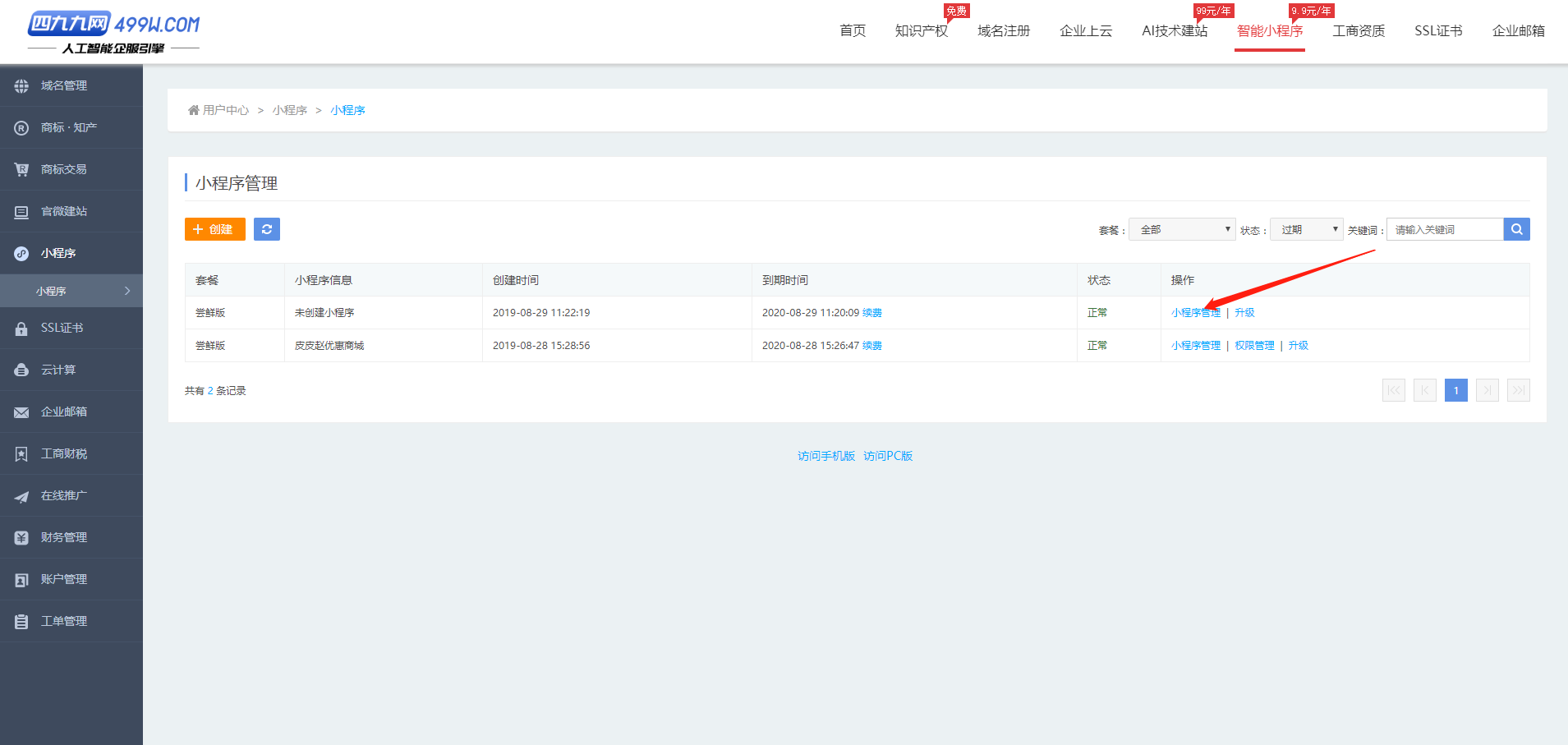This screenshot has width=1568, height=745.
Task: Click page number 1 in pagination
Action: point(1455,390)
